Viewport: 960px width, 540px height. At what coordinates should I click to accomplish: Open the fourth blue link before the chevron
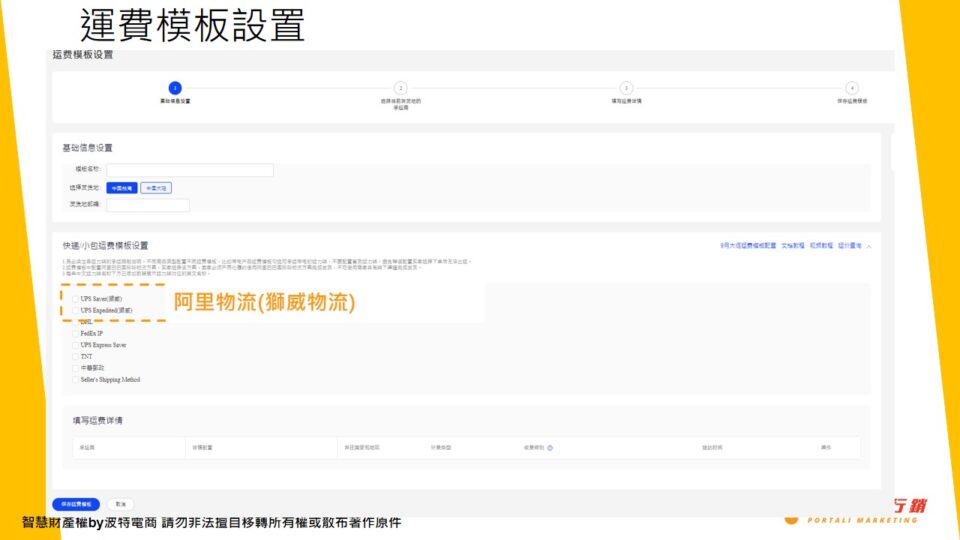849,246
